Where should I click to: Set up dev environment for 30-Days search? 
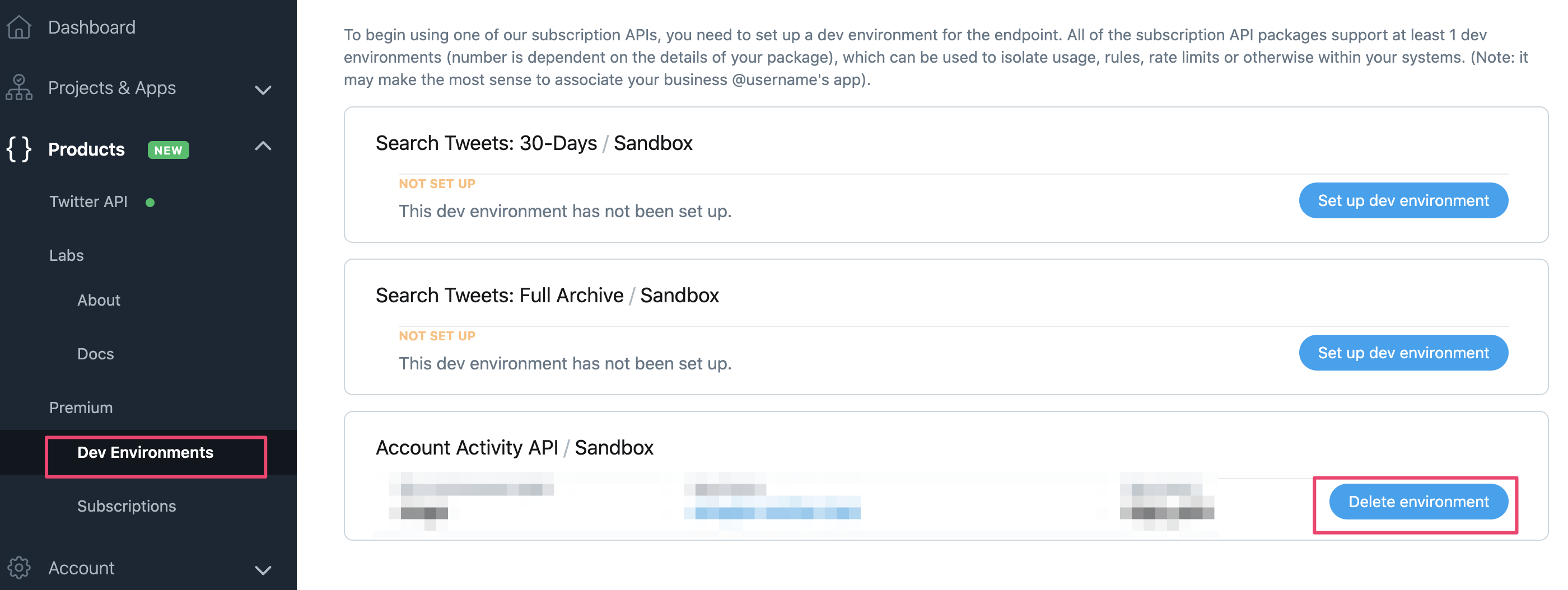click(x=1403, y=201)
